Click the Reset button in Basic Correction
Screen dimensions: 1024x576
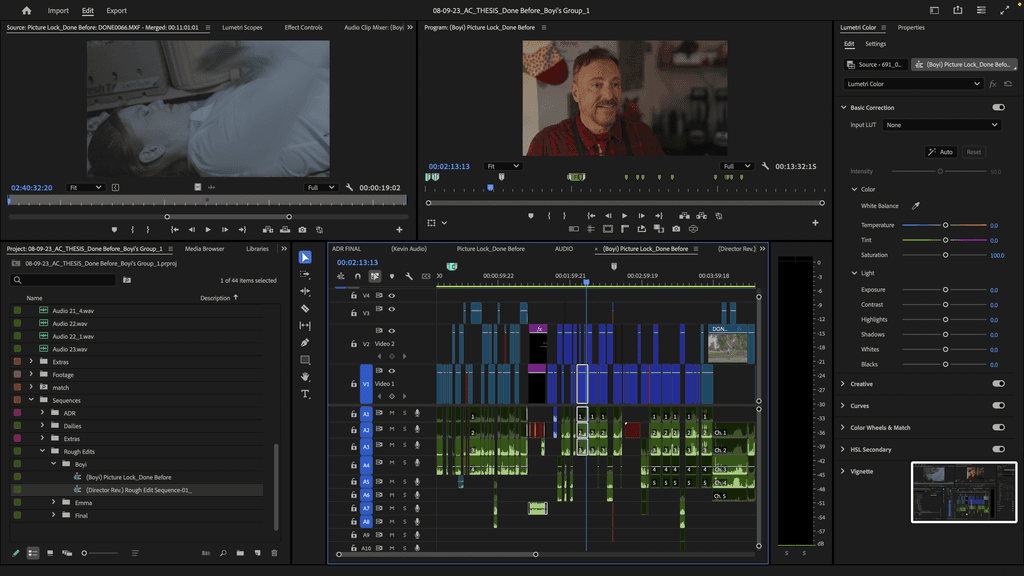974,152
